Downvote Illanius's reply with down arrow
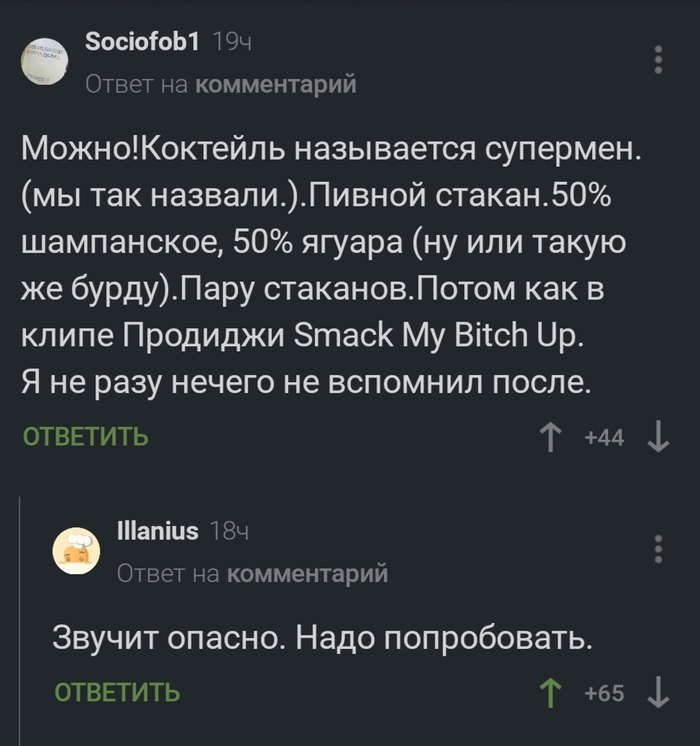 coord(658,692)
